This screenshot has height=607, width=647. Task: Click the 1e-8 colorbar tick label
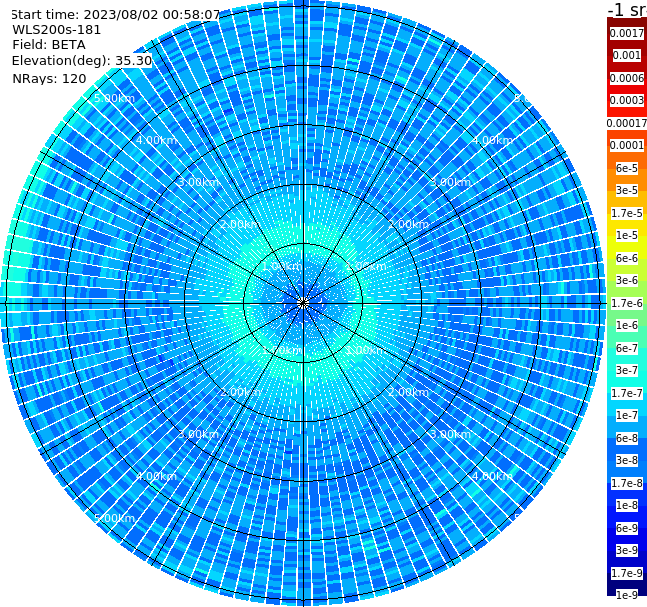(x=627, y=505)
